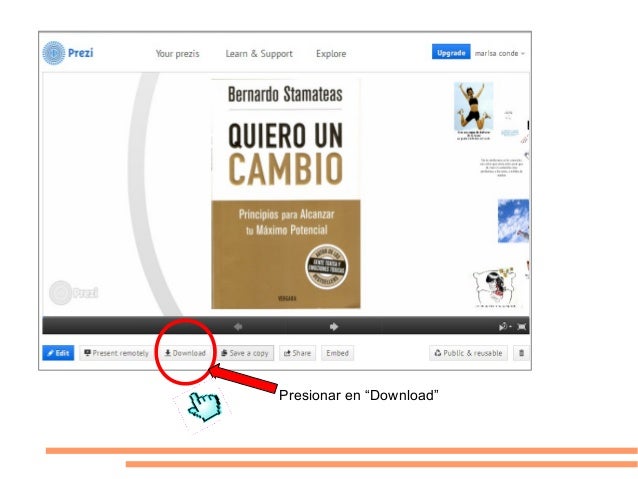The image size is (638, 479).
Task: Click the Edit button
Action: [58, 353]
